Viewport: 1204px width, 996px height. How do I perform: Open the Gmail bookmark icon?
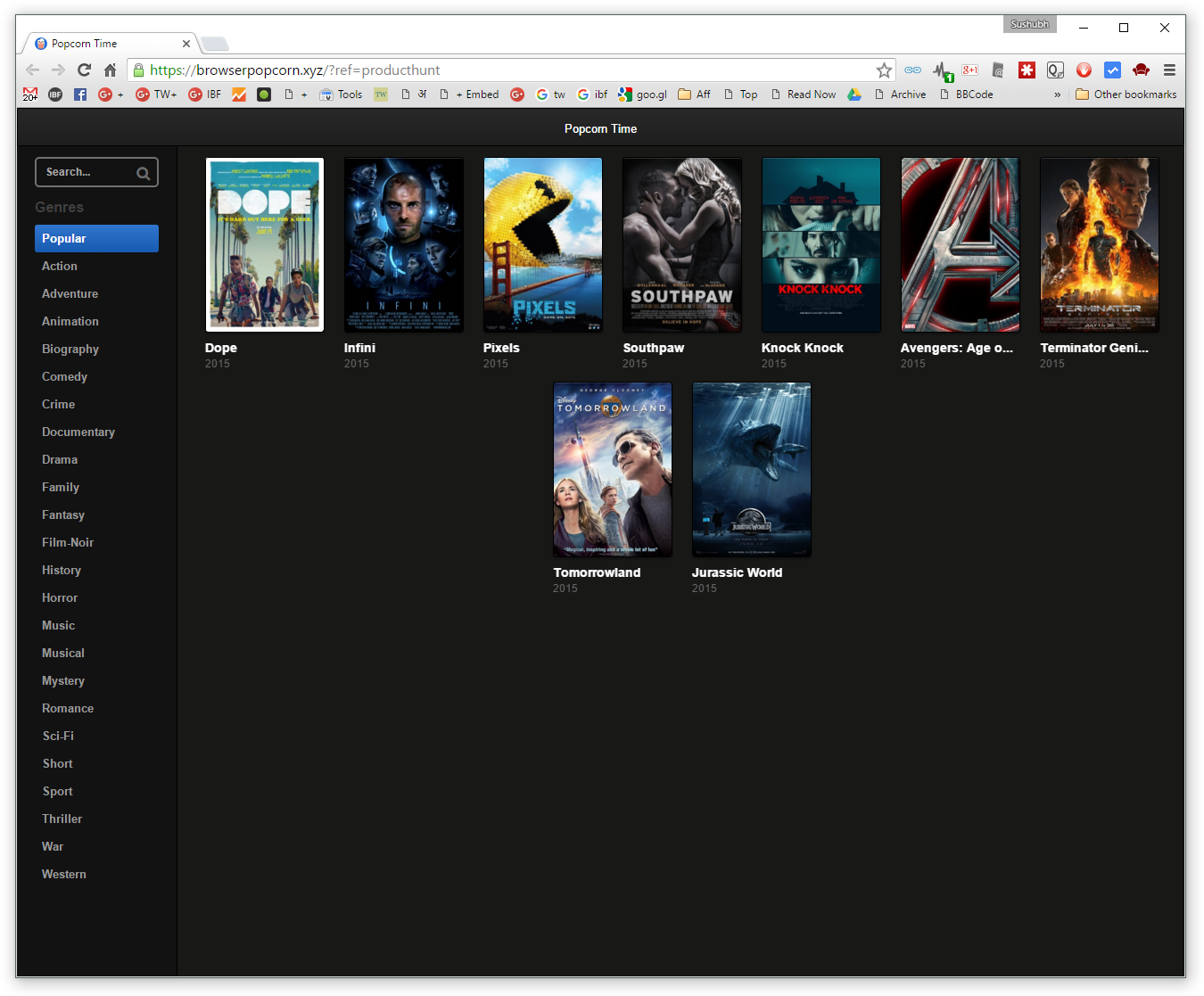pos(30,95)
